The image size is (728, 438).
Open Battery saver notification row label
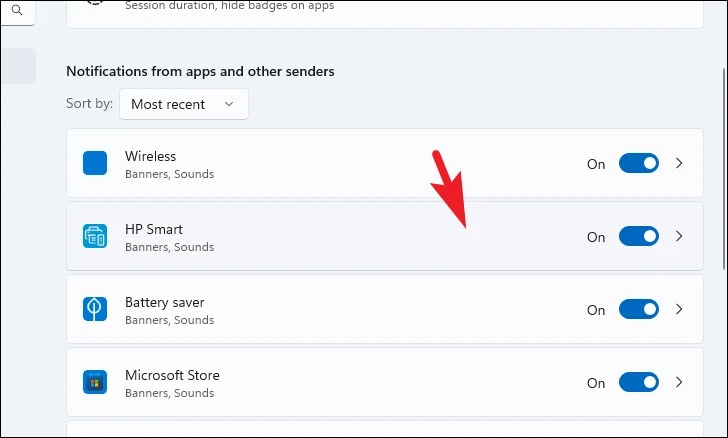point(164,302)
